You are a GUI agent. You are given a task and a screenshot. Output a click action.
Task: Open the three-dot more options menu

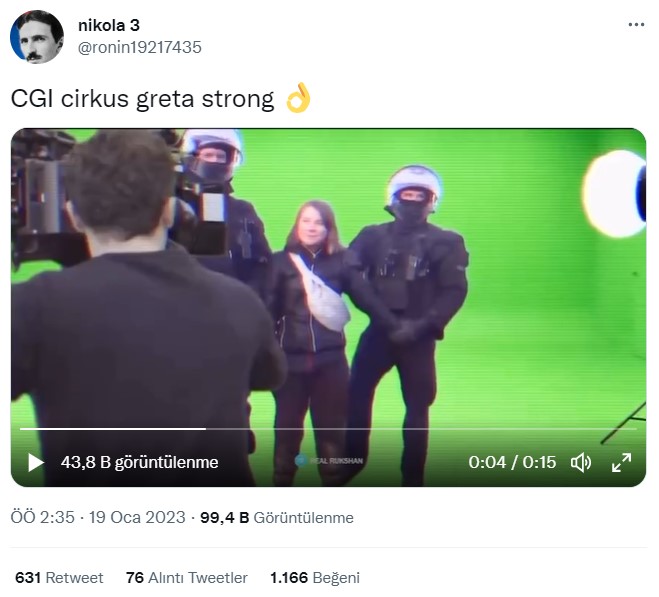pyautogui.click(x=636, y=25)
